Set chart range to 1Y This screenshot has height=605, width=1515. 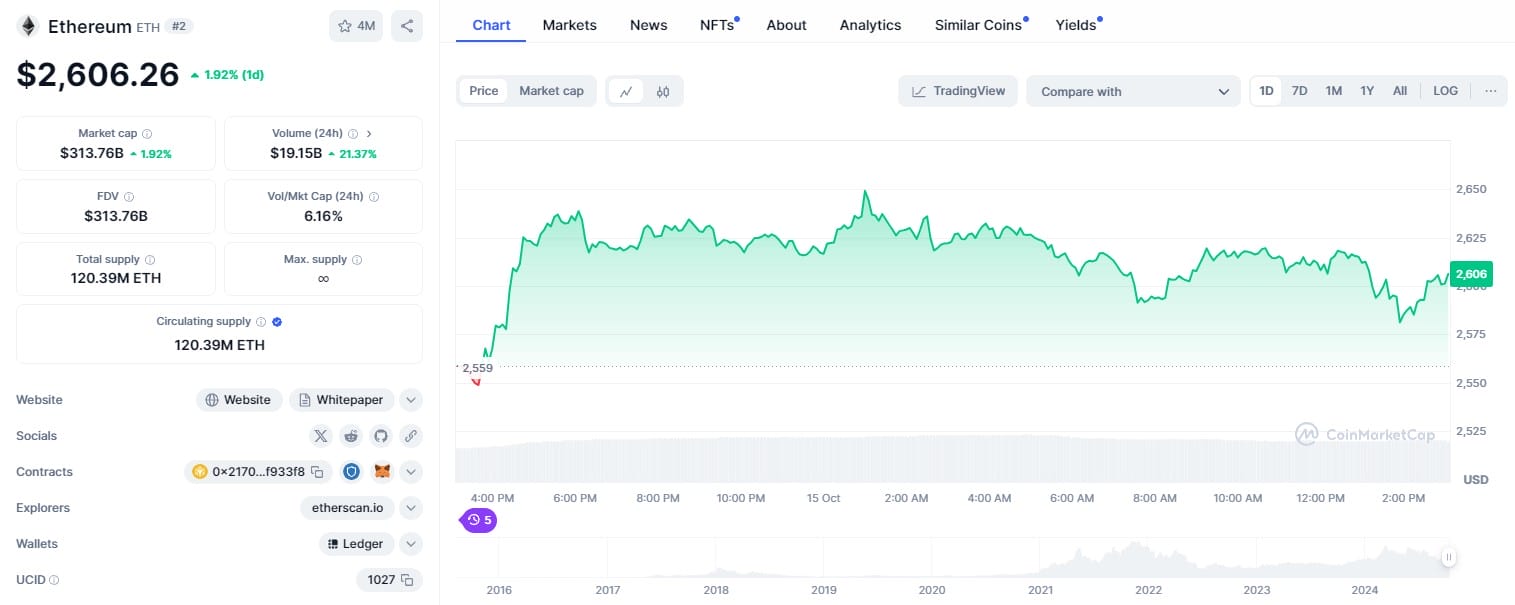pos(1367,91)
